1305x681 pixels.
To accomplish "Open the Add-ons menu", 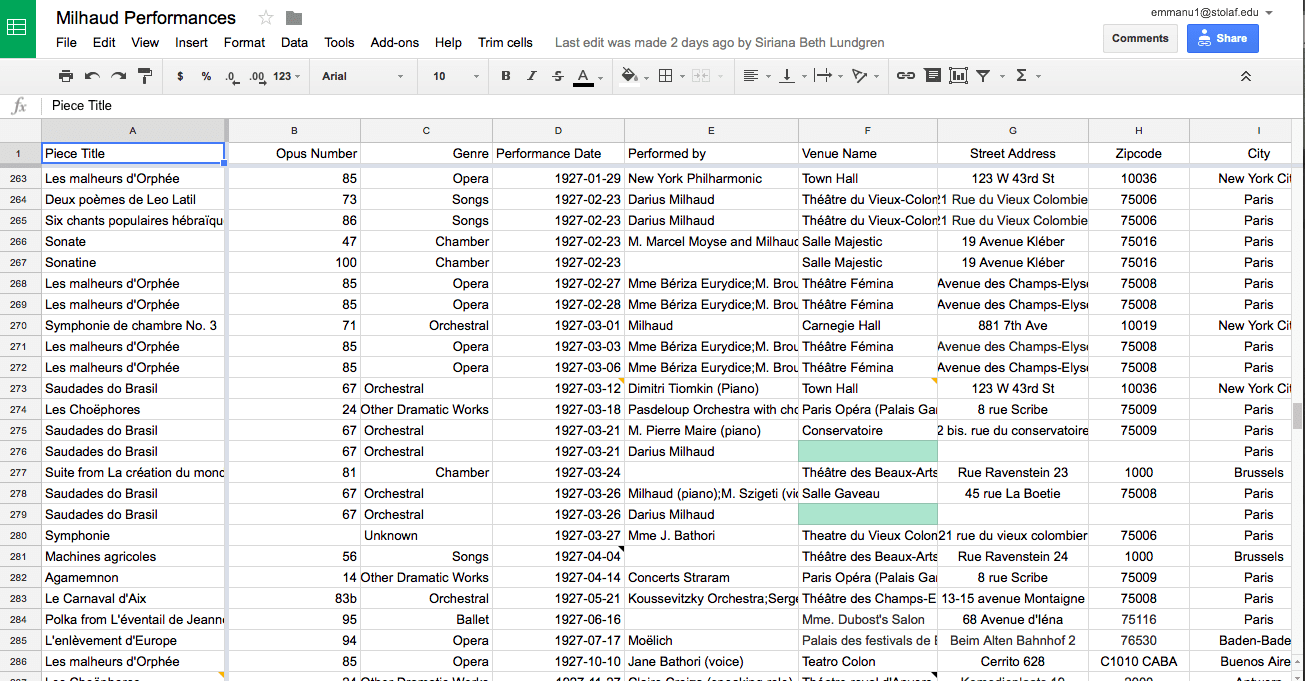I will pos(395,43).
